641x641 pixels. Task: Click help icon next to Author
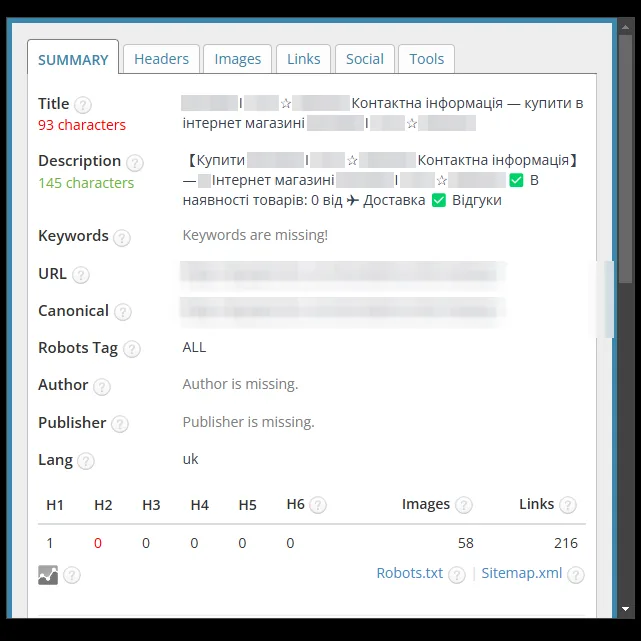click(102, 386)
